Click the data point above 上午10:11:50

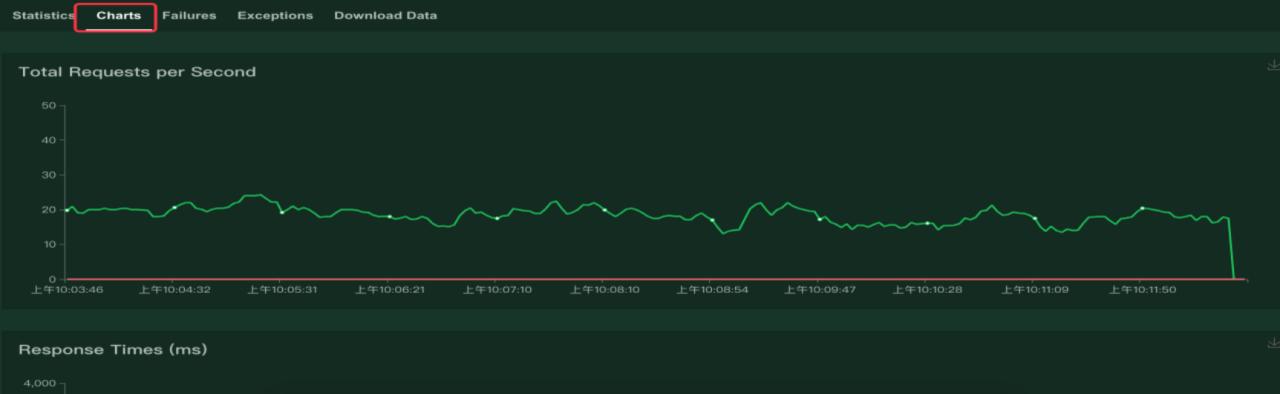pyautogui.click(x=1142, y=208)
